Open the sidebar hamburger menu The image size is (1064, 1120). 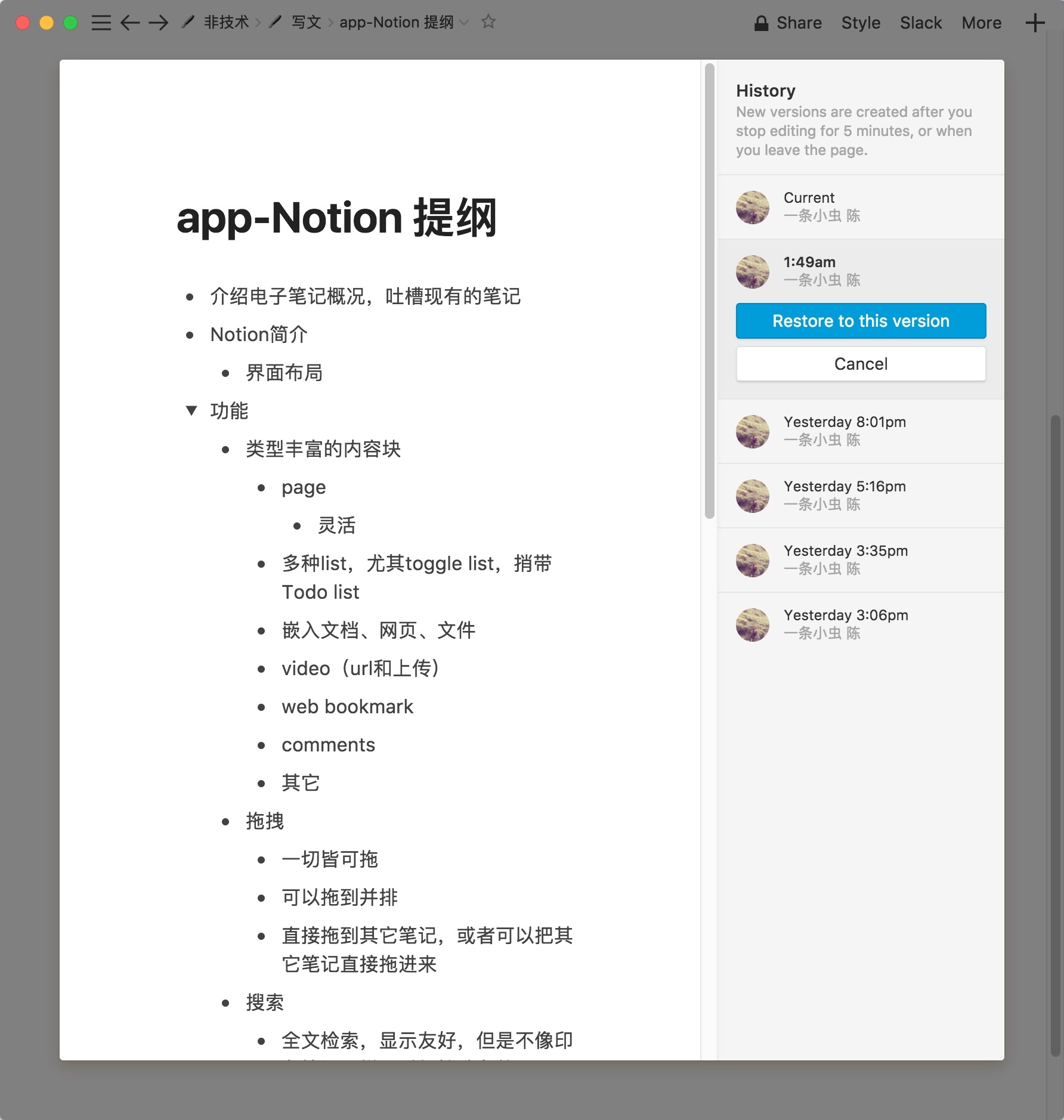click(101, 23)
